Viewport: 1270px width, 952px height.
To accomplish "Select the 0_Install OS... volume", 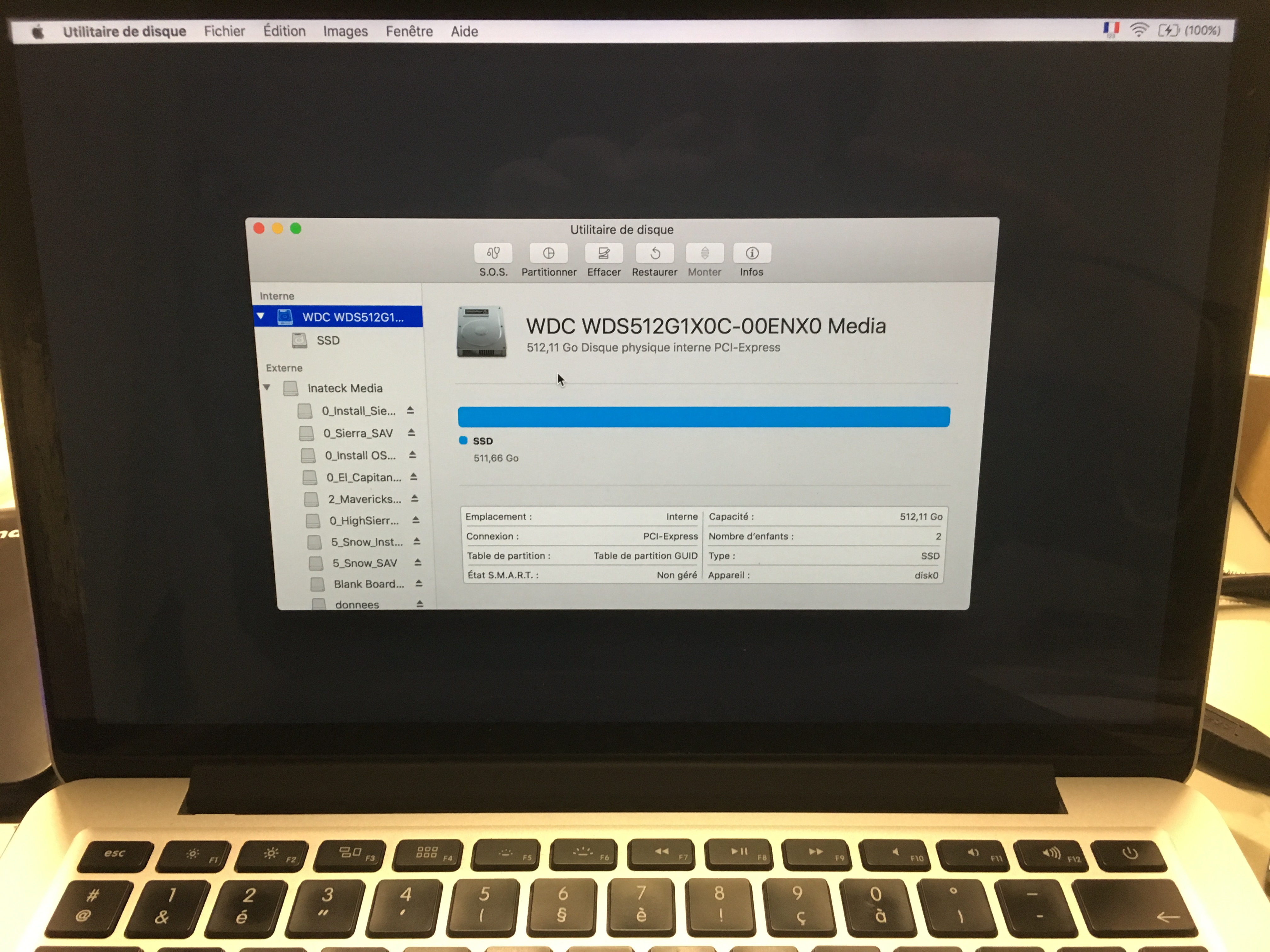I will tap(360, 455).
